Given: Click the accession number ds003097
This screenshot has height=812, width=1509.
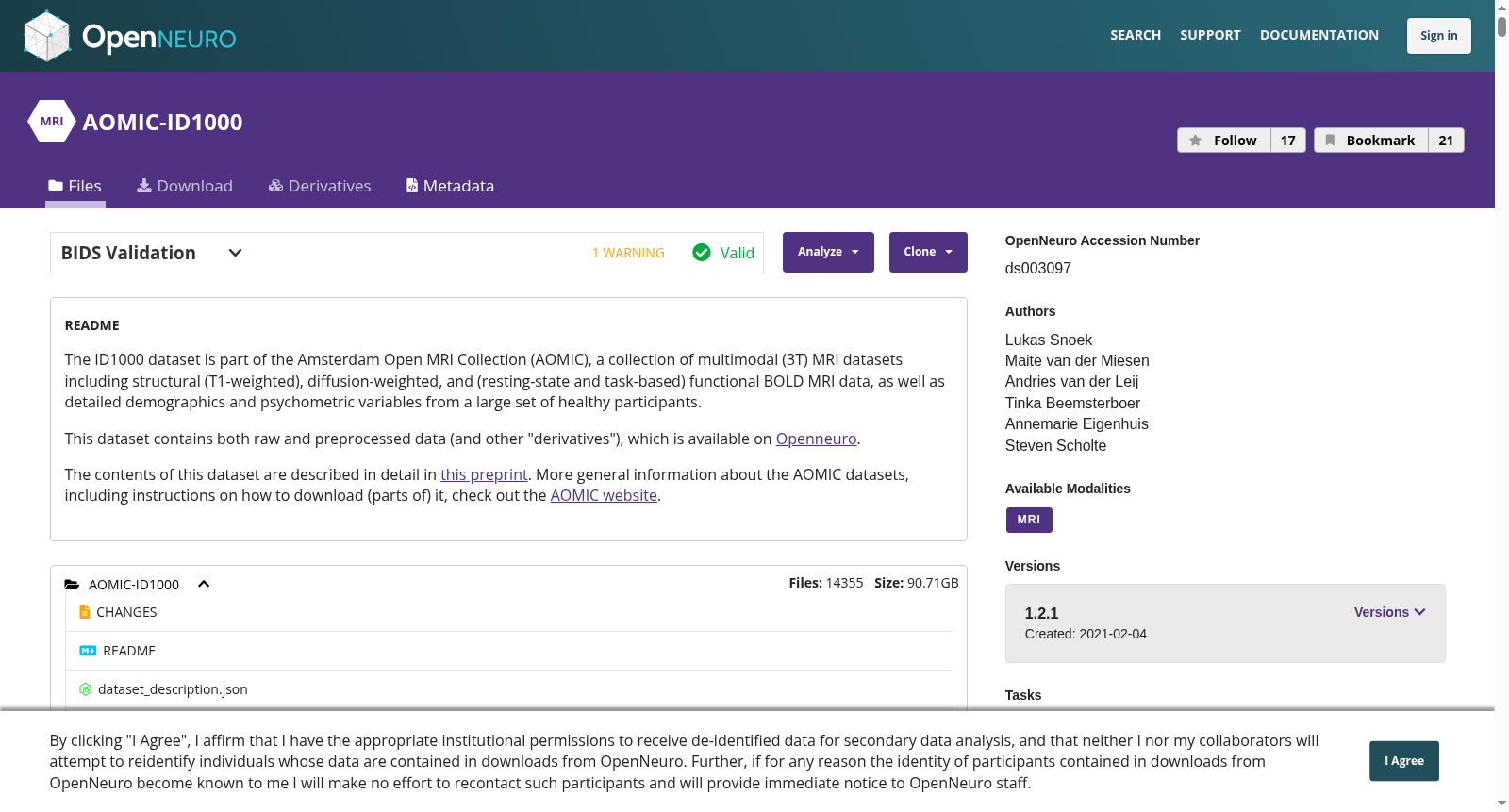Looking at the screenshot, I should 1038,269.
